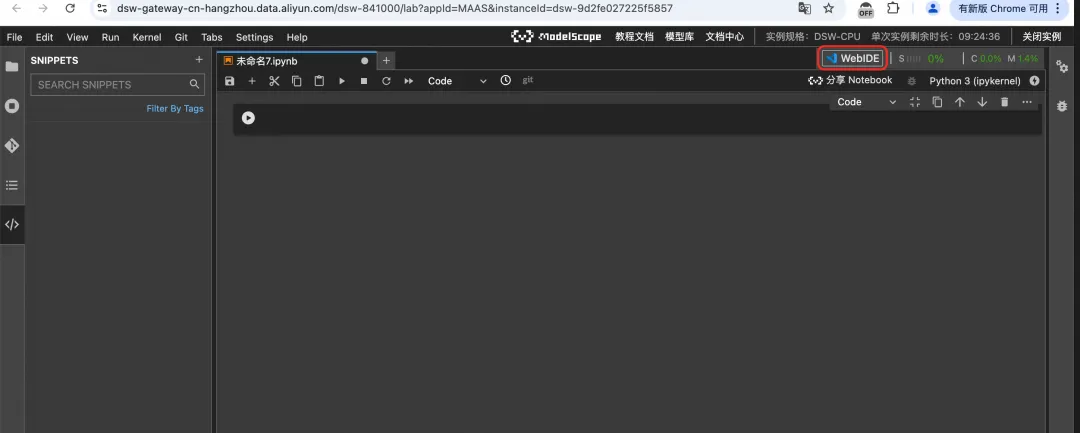Click 关闭实例 to shut down instance
The width and height of the screenshot is (1080, 433).
(1041, 37)
